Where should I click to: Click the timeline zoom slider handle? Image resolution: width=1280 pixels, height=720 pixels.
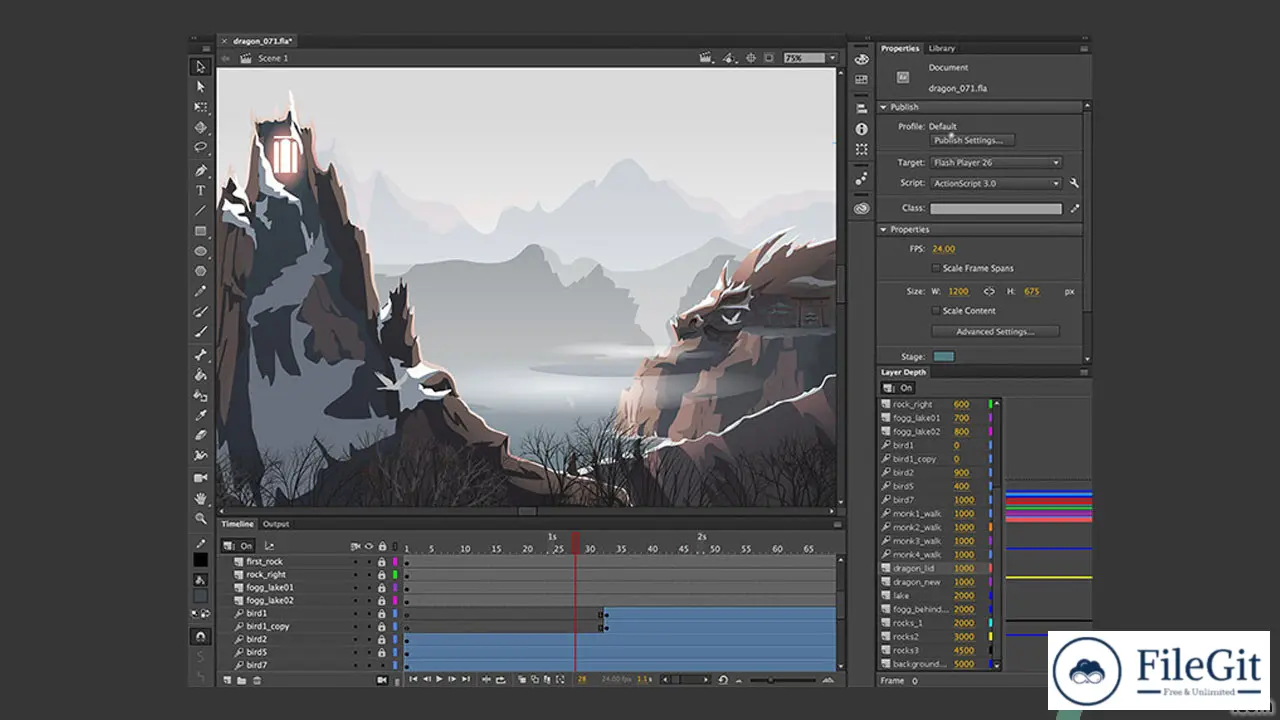770,680
